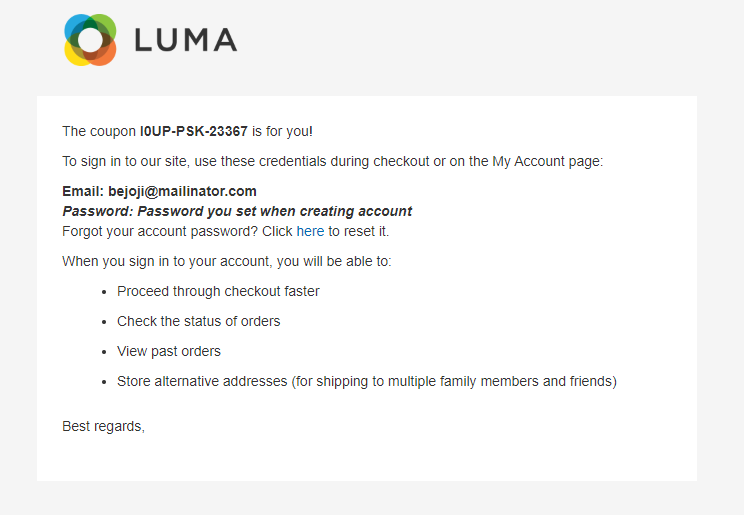Click the sign-in credentials instruction sentence

click(332, 161)
